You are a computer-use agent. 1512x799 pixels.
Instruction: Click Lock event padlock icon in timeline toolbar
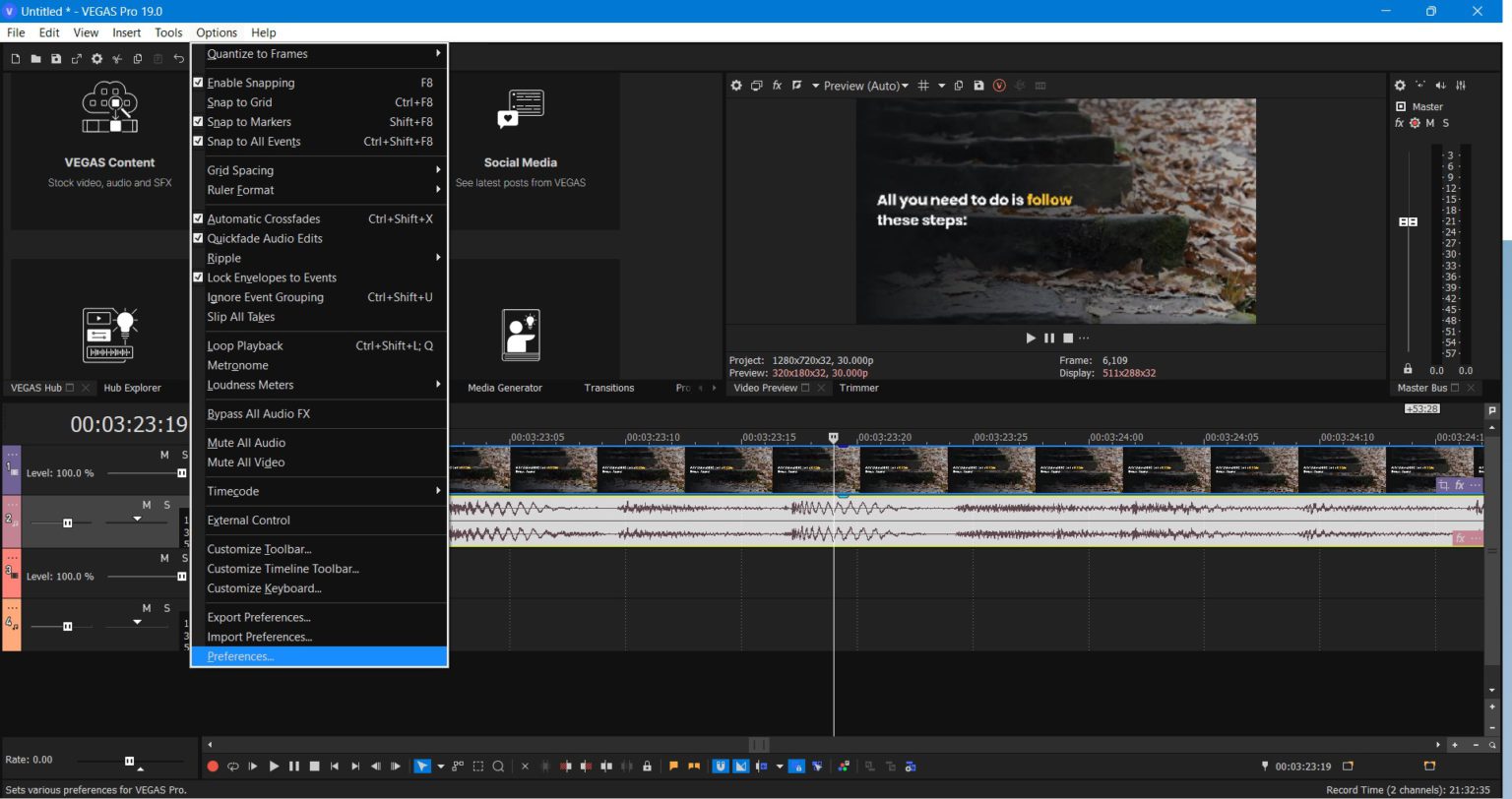[647, 766]
